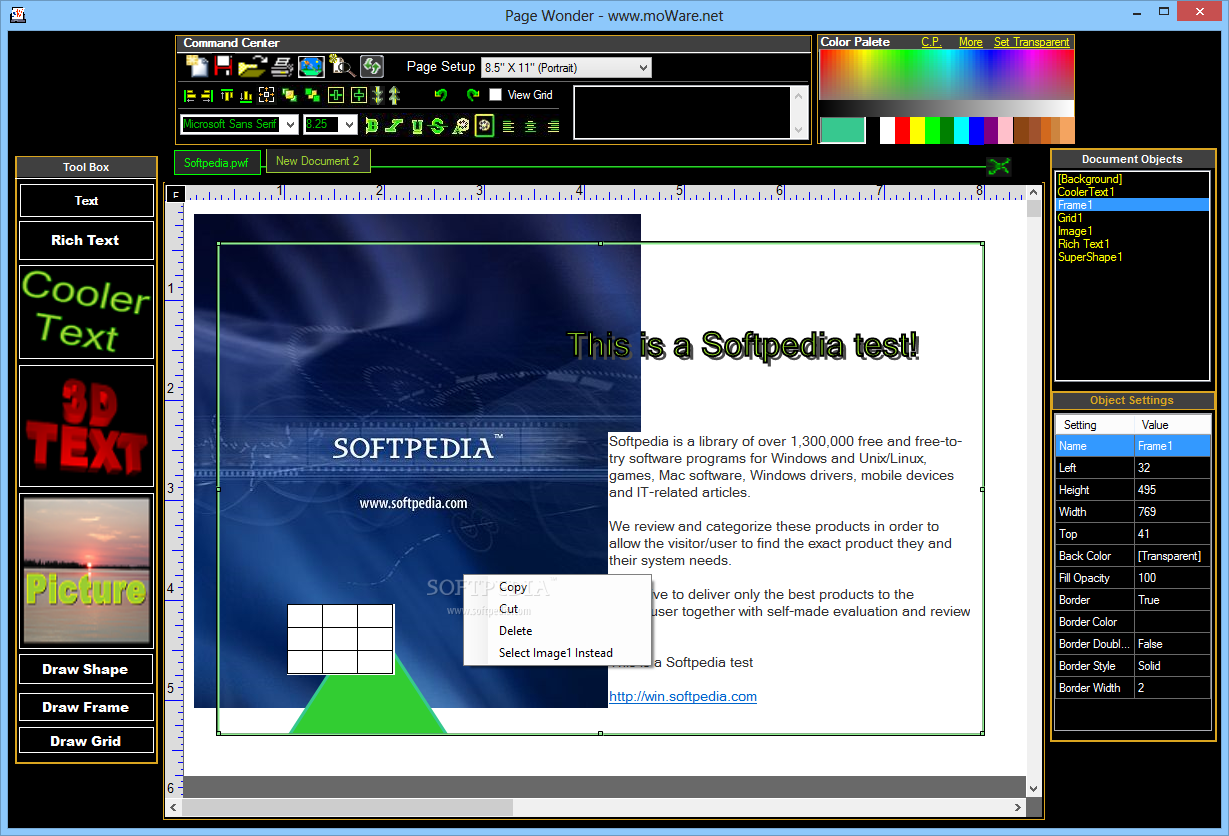1229x836 pixels.
Task: Send selected object to back icon
Action: click(312, 95)
